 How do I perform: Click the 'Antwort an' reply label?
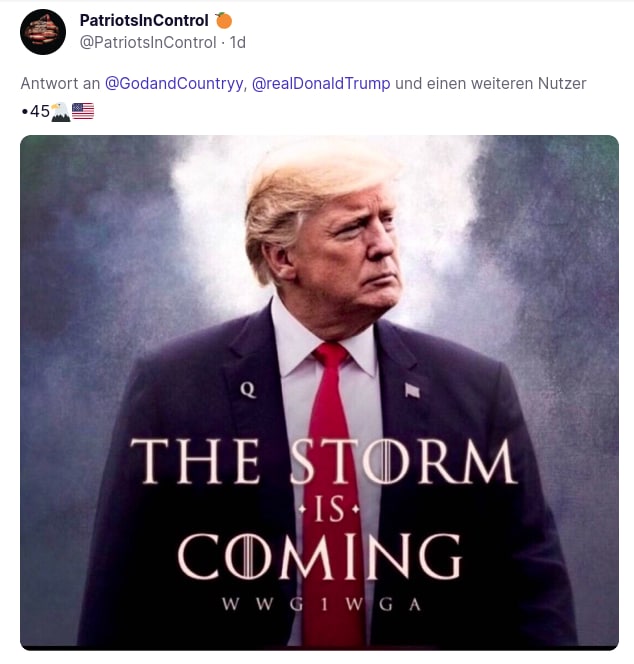(60, 83)
